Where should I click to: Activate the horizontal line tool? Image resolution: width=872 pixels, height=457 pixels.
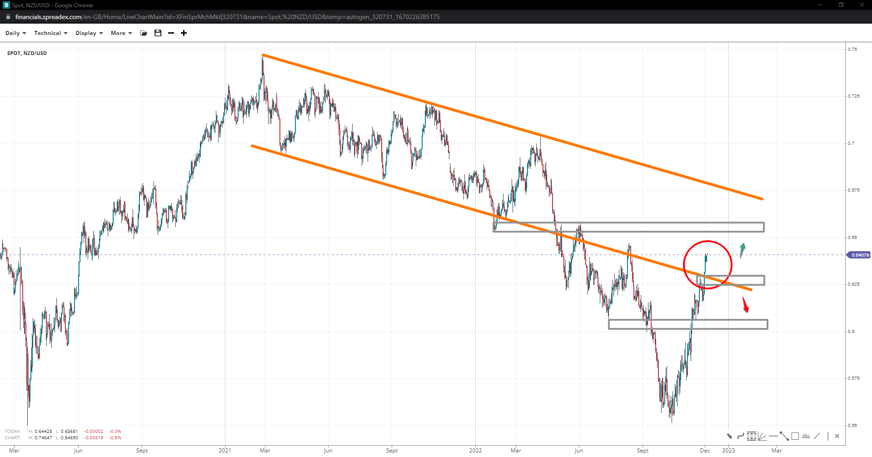click(773, 436)
